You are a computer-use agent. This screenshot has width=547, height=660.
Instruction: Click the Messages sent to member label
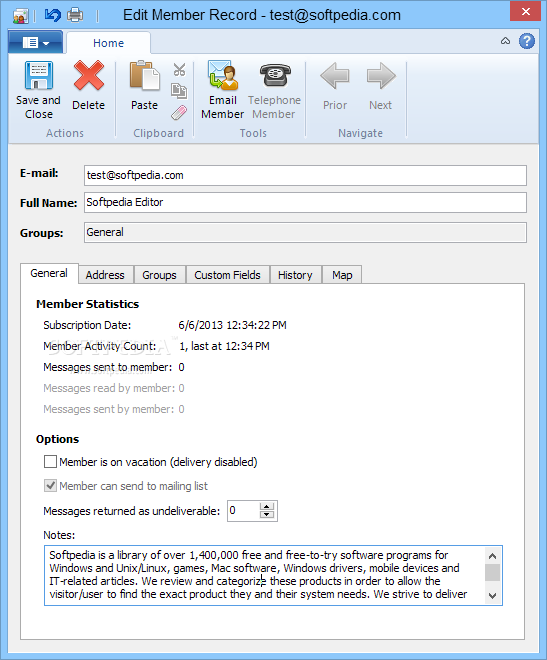108,367
